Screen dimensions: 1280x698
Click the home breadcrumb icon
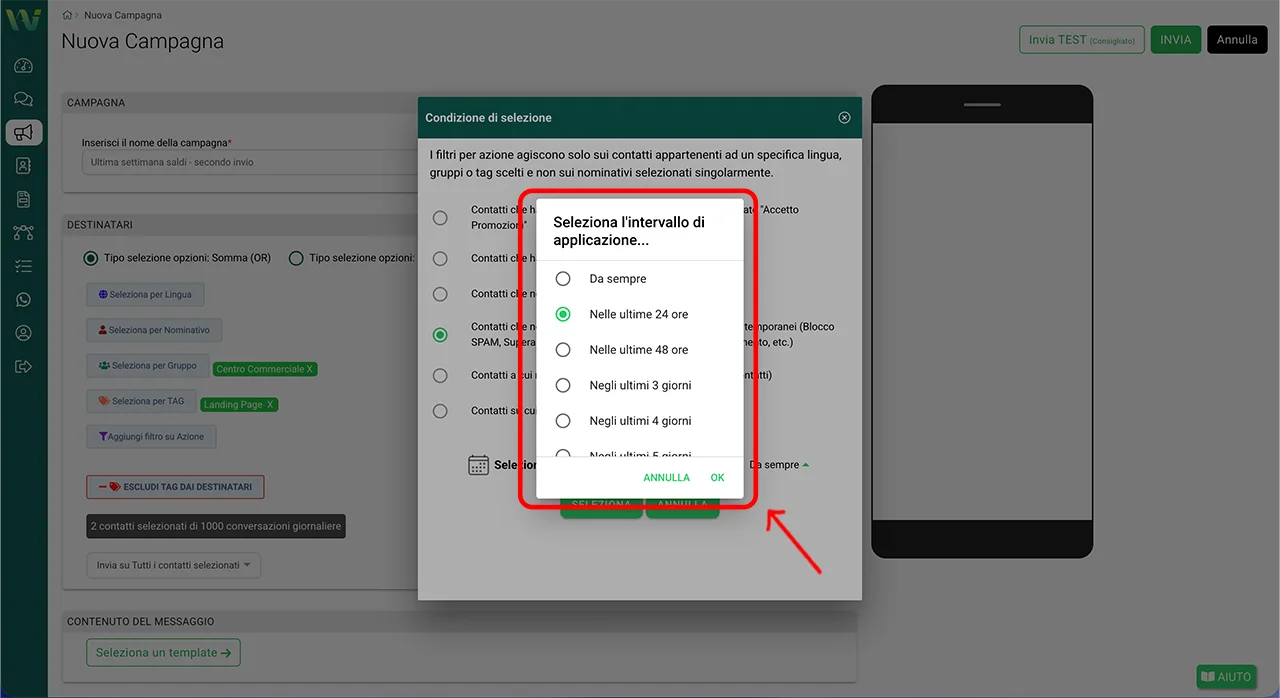point(67,16)
